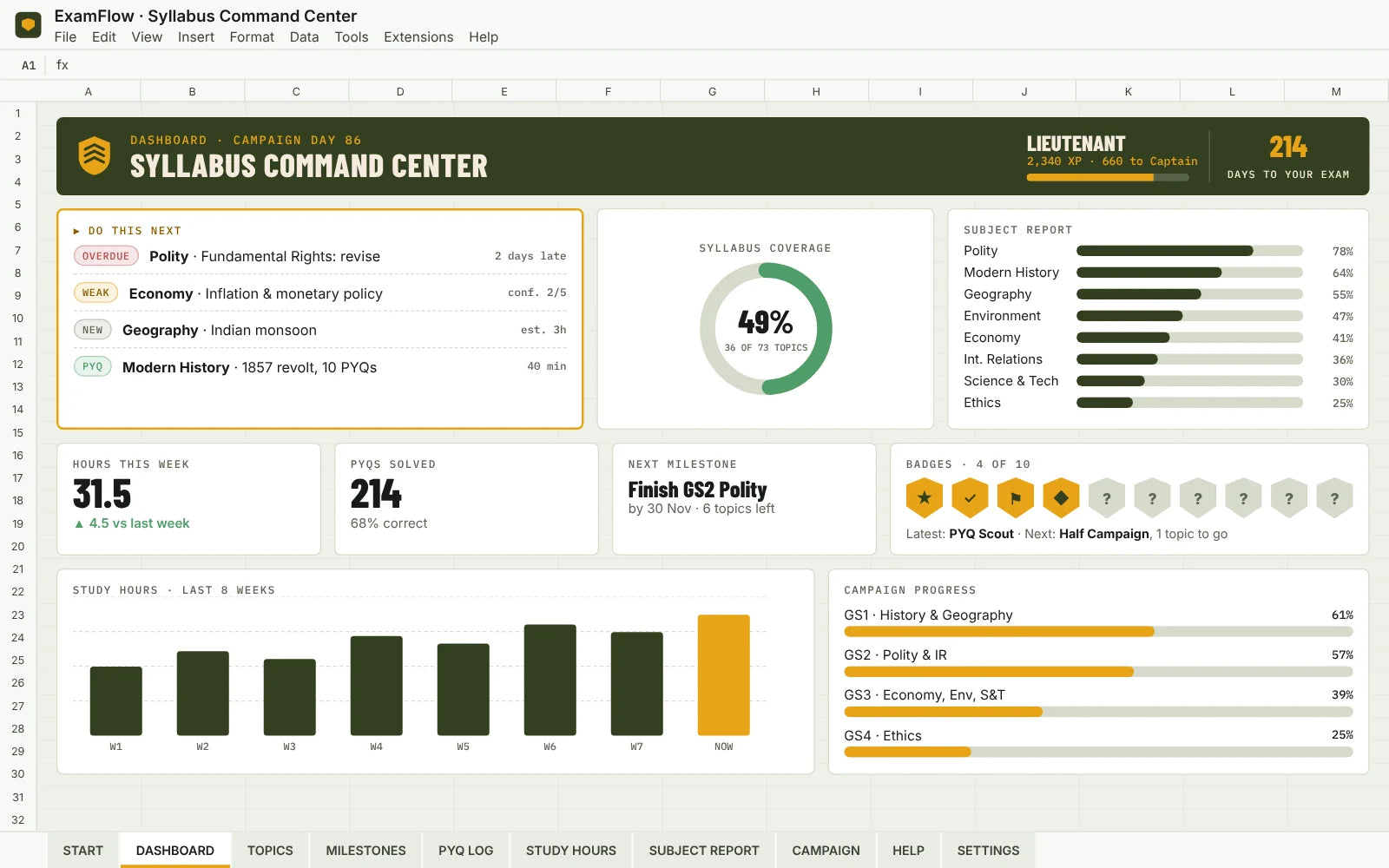Select the checkmark badge
Viewport: 1389px width, 868px height.
[x=970, y=498]
